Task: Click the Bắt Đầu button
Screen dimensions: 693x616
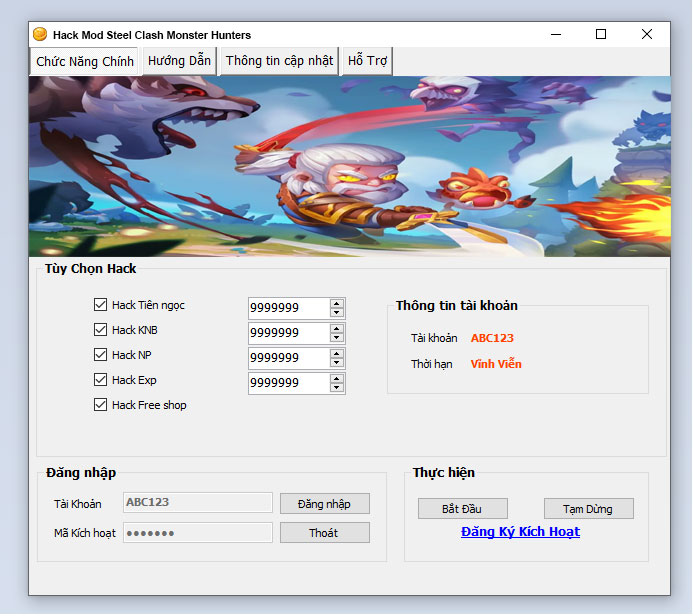Action: pos(463,509)
